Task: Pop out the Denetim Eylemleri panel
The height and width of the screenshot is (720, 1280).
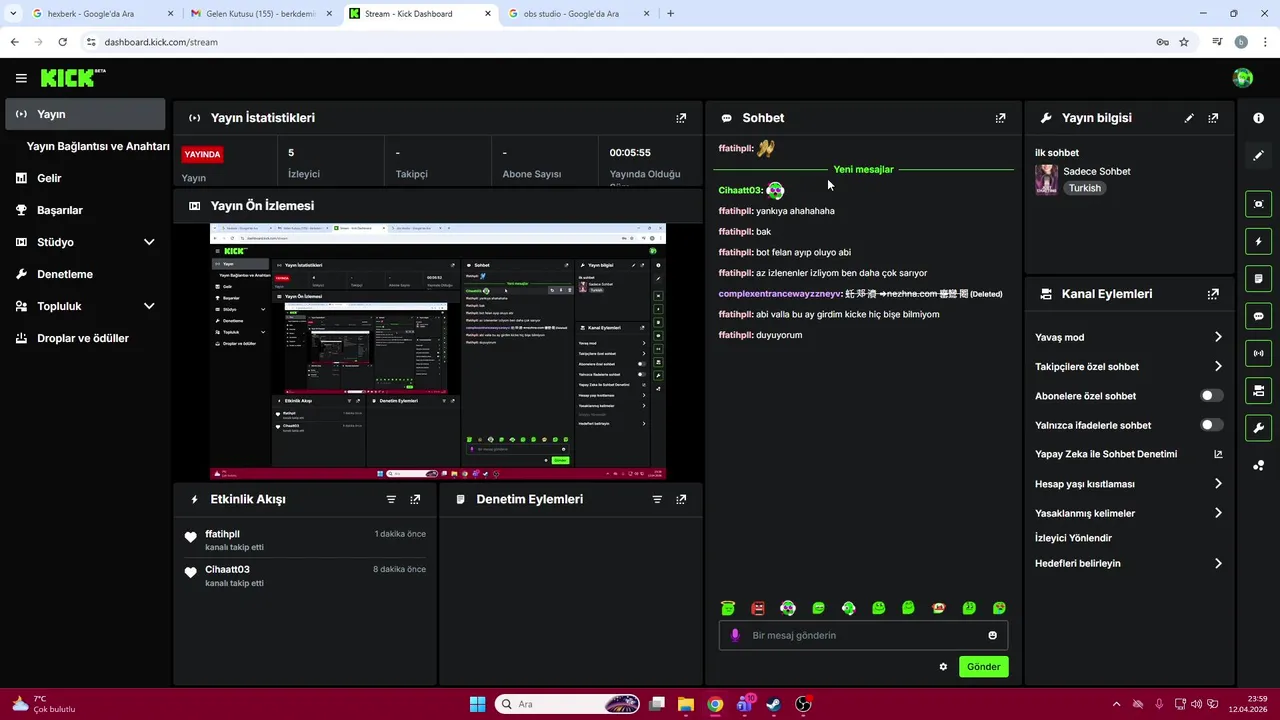Action: [681, 499]
